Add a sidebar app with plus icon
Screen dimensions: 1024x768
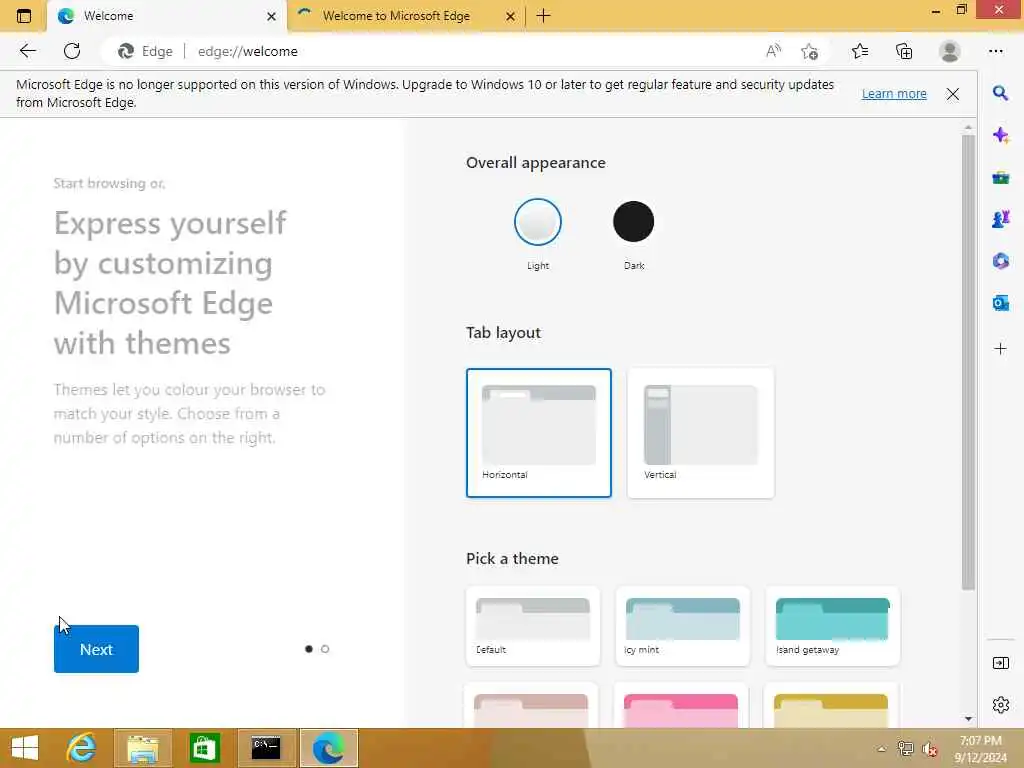click(x=1000, y=349)
